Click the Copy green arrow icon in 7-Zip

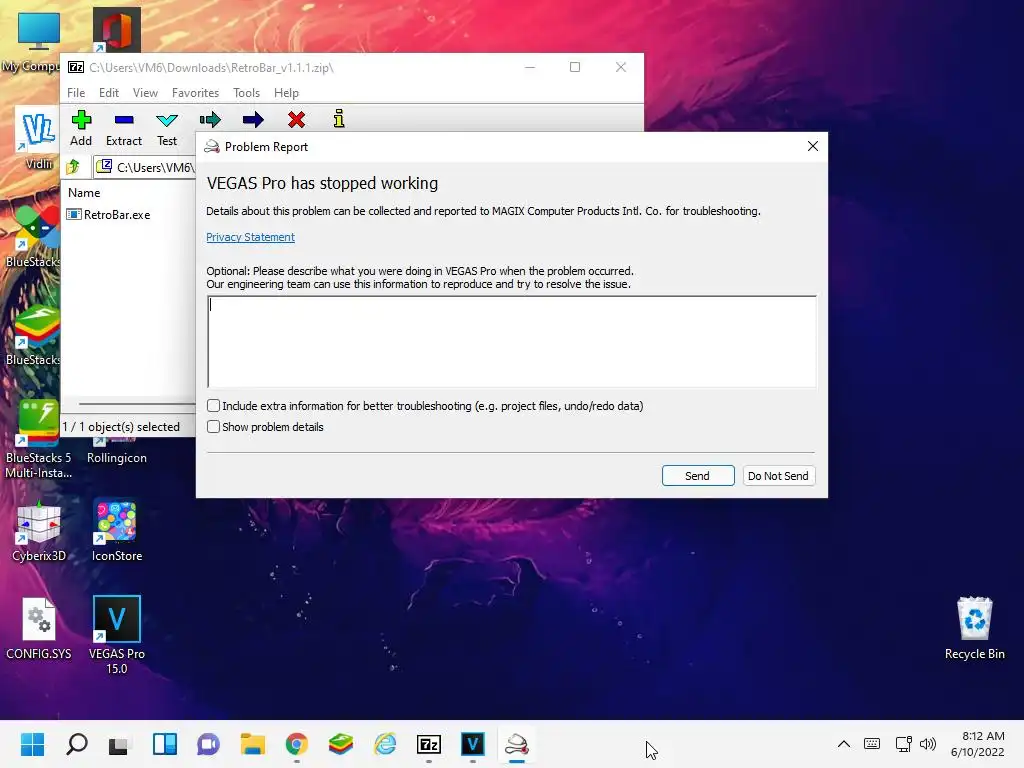coord(210,120)
